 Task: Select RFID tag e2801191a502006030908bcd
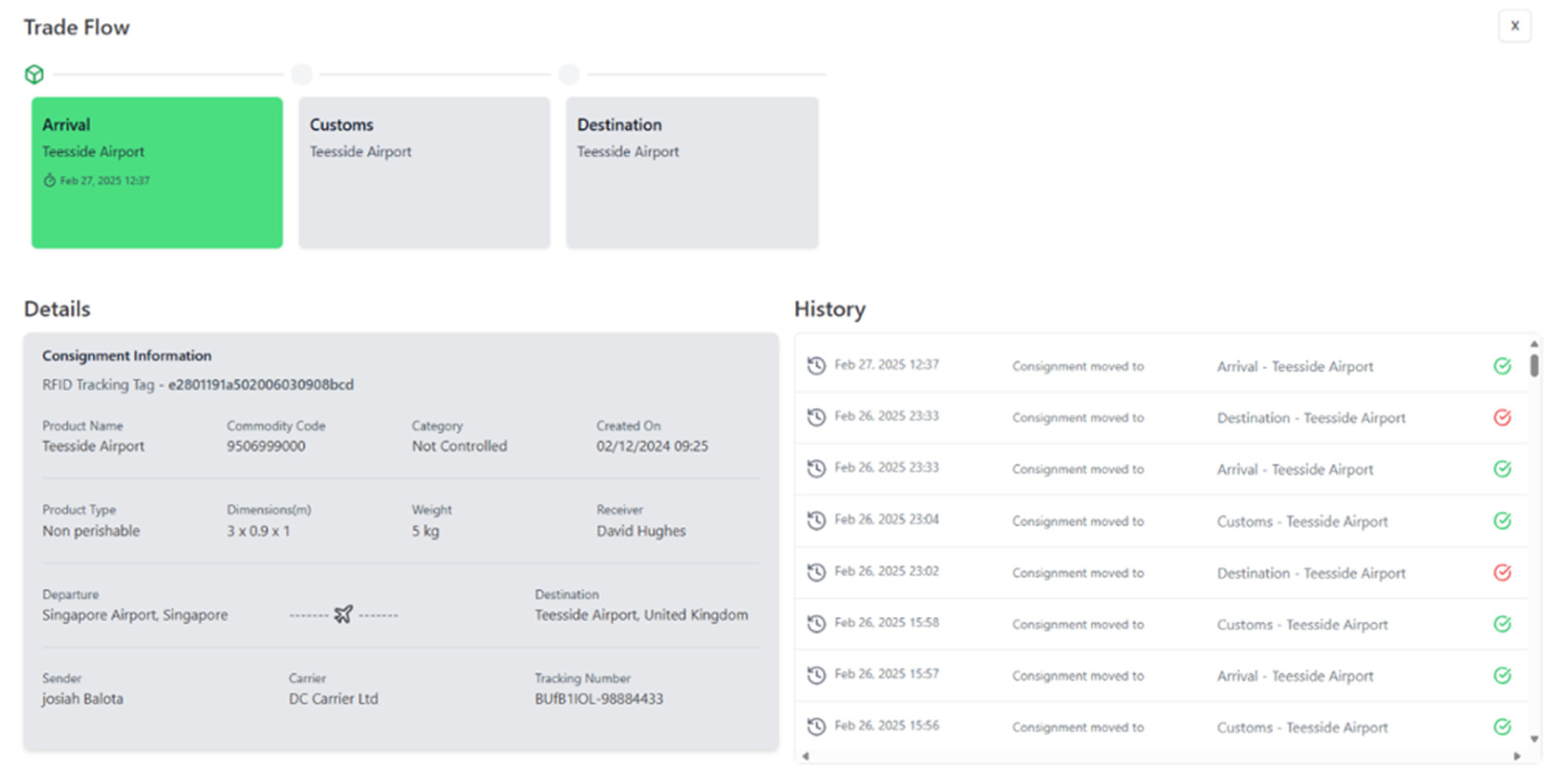[261, 384]
